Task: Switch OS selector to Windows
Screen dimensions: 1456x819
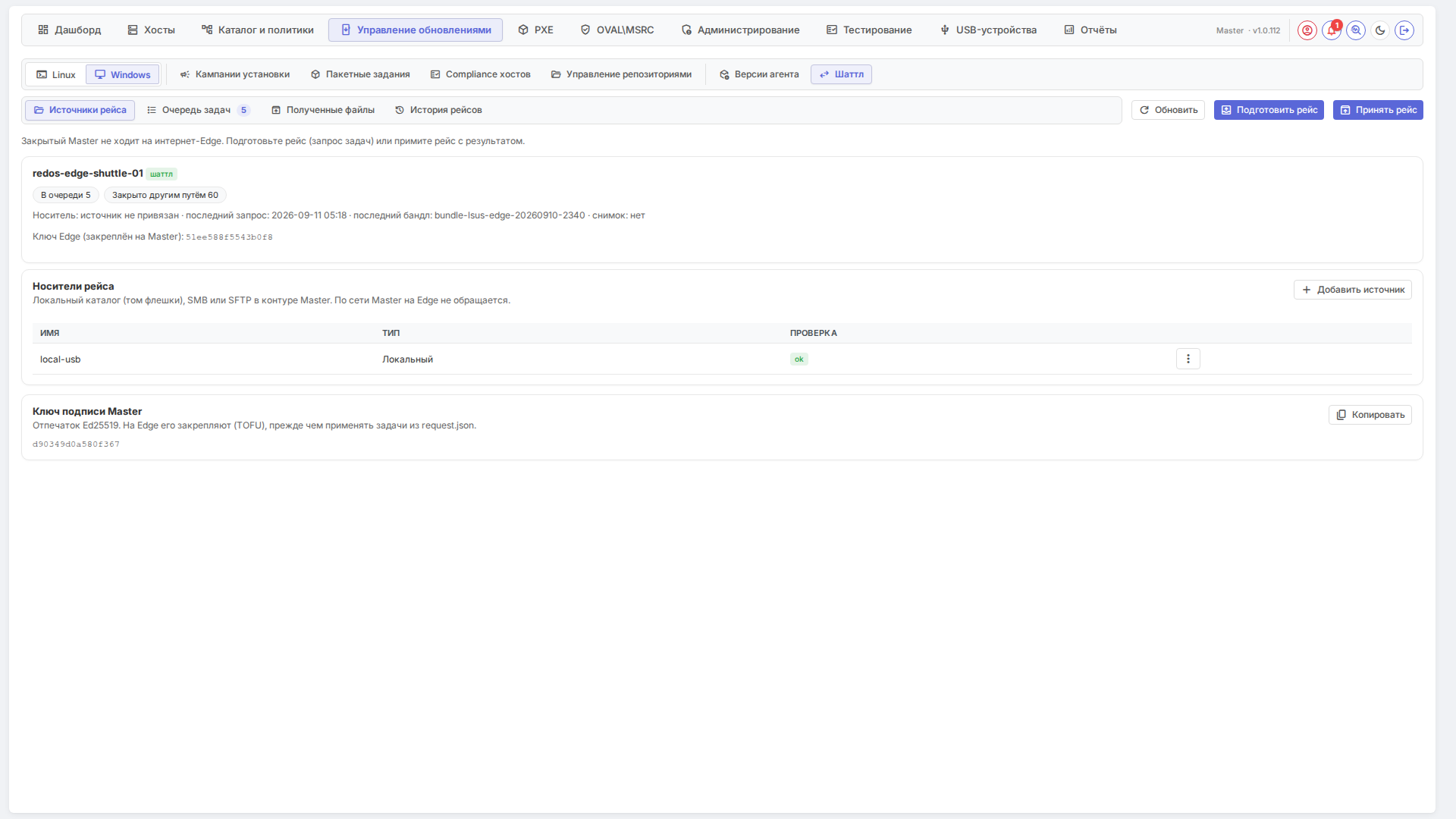Action: click(123, 74)
